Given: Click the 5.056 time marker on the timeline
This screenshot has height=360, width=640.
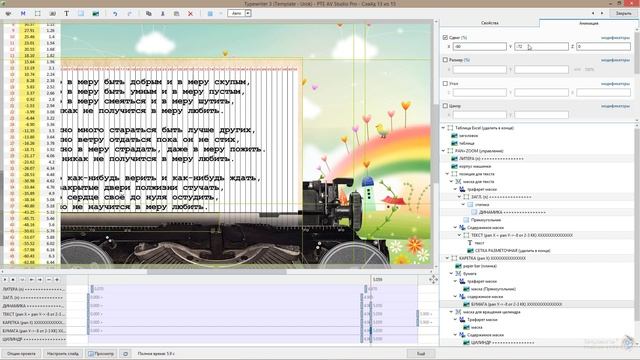Looking at the screenshot, I should tap(378, 280).
